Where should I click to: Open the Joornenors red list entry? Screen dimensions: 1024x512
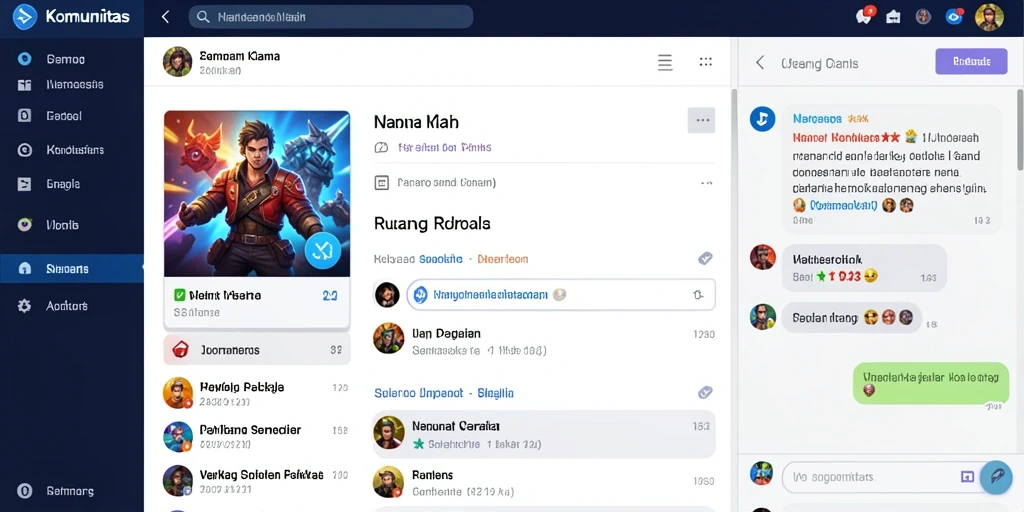(257, 349)
